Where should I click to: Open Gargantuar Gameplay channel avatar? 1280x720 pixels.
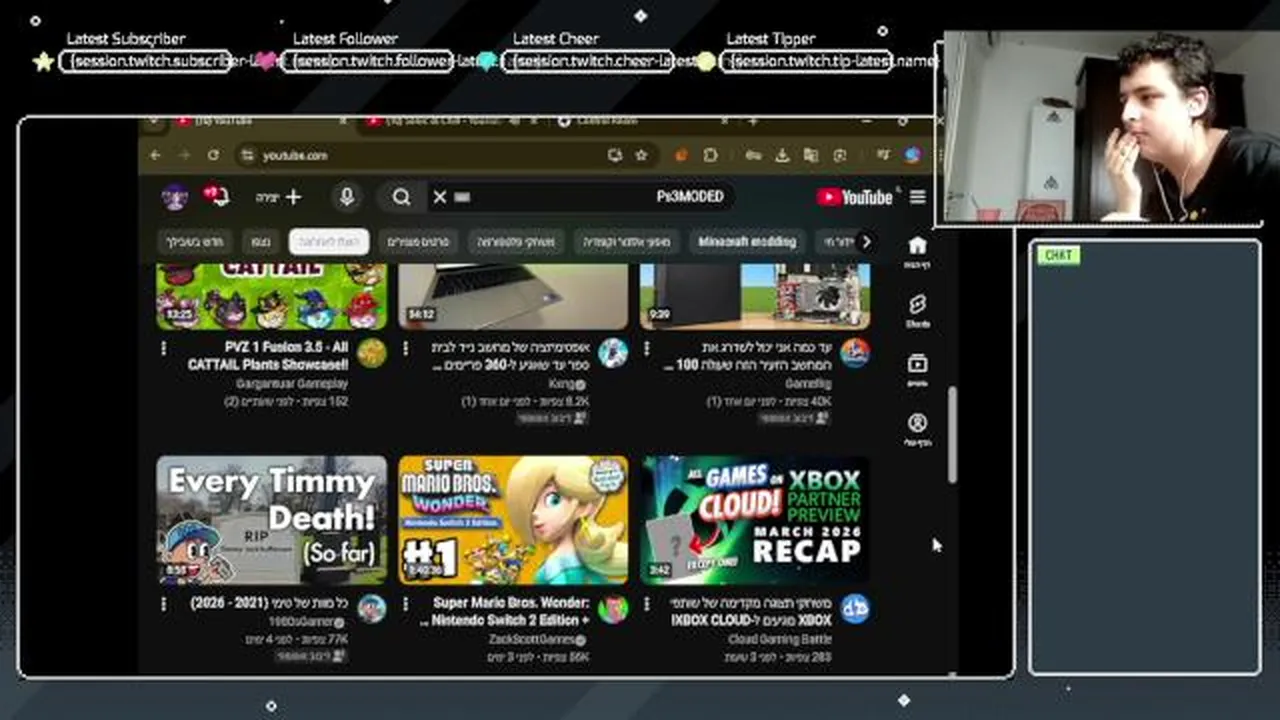coord(371,352)
